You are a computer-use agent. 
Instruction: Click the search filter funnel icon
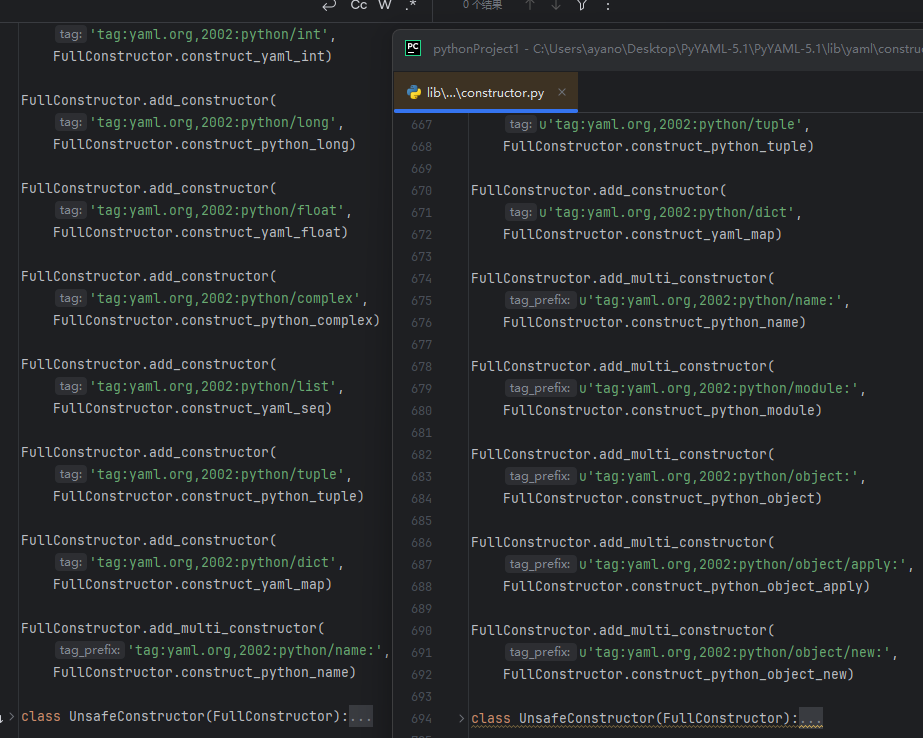coord(582,6)
